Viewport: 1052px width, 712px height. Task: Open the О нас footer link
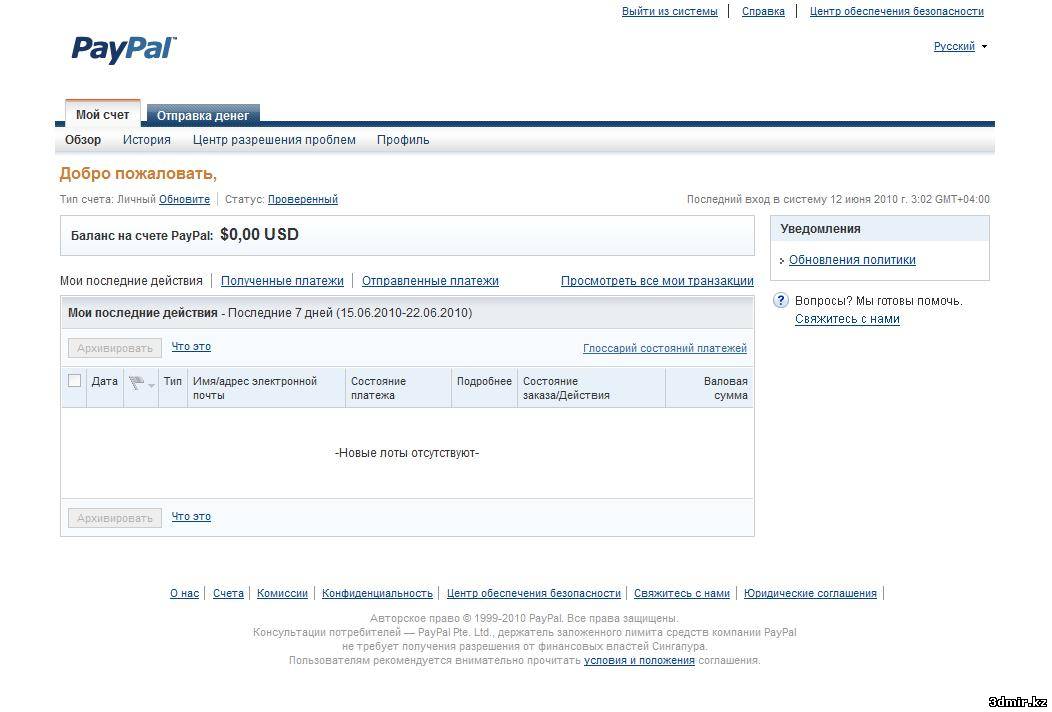pos(185,593)
